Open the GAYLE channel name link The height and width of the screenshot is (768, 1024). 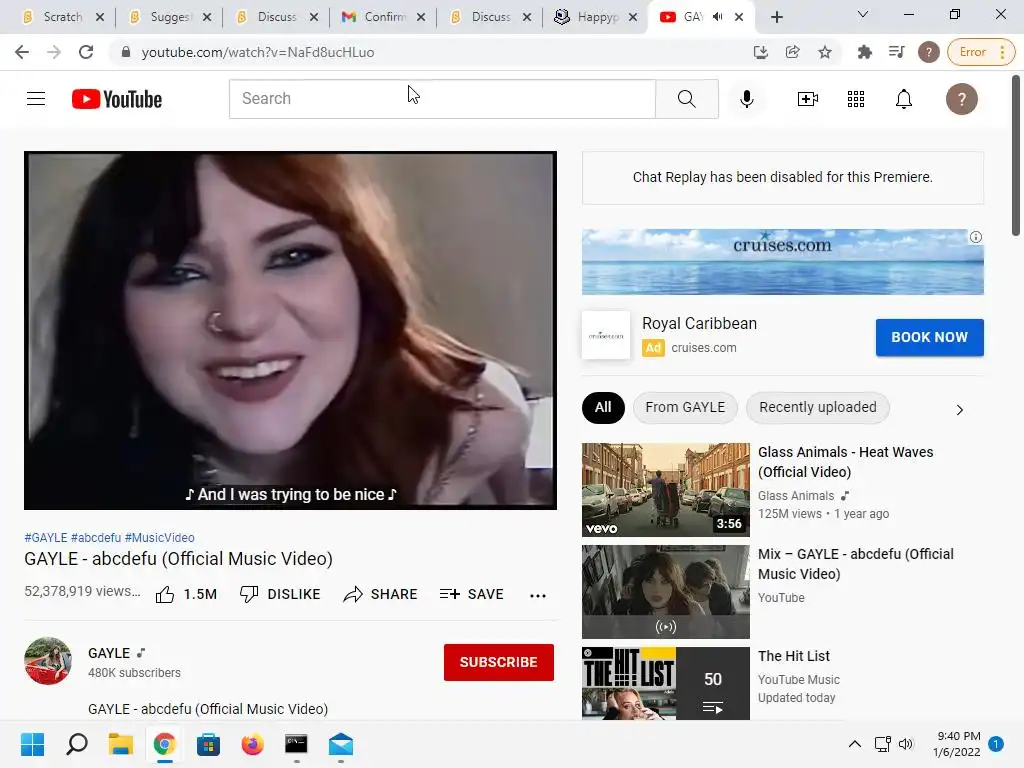tap(109, 653)
